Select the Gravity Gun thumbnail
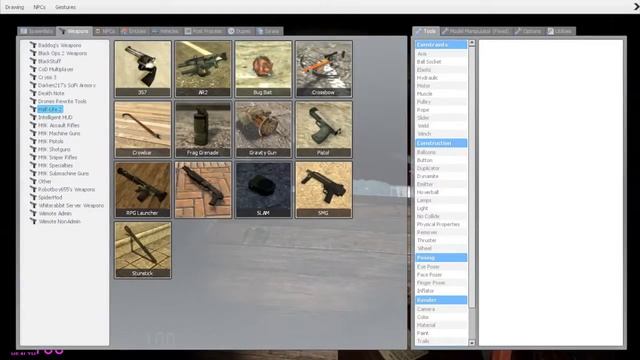Screen dimensions: 640x360 (263, 129)
